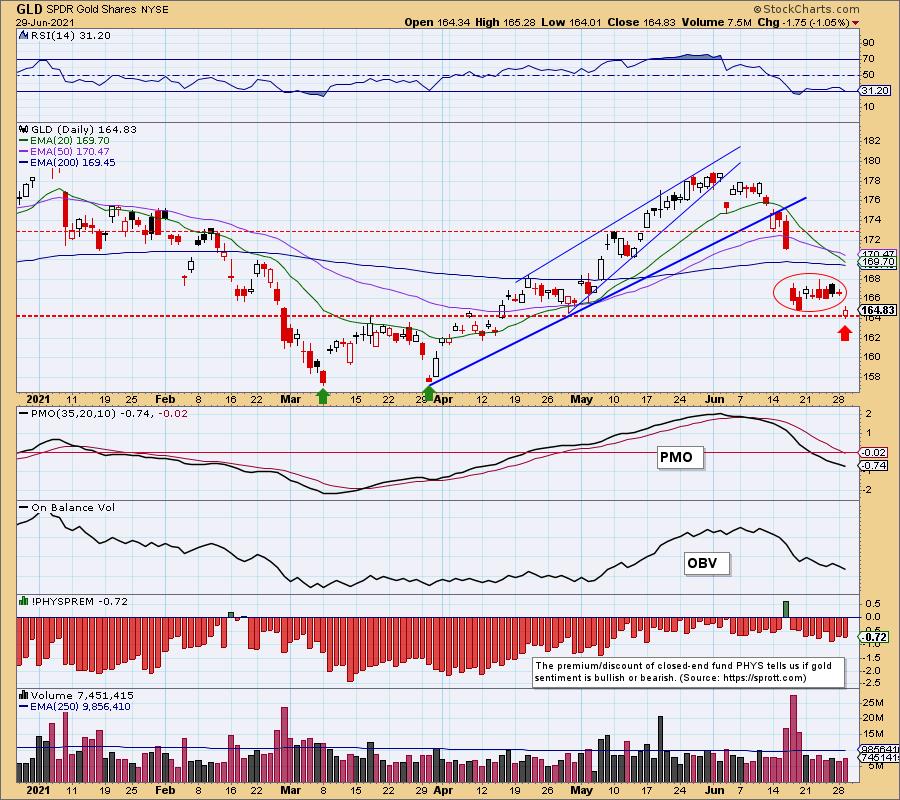Click the green PHYSPREM bar in mid-June
The width and height of the screenshot is (900, 800).
coord(786,609)
